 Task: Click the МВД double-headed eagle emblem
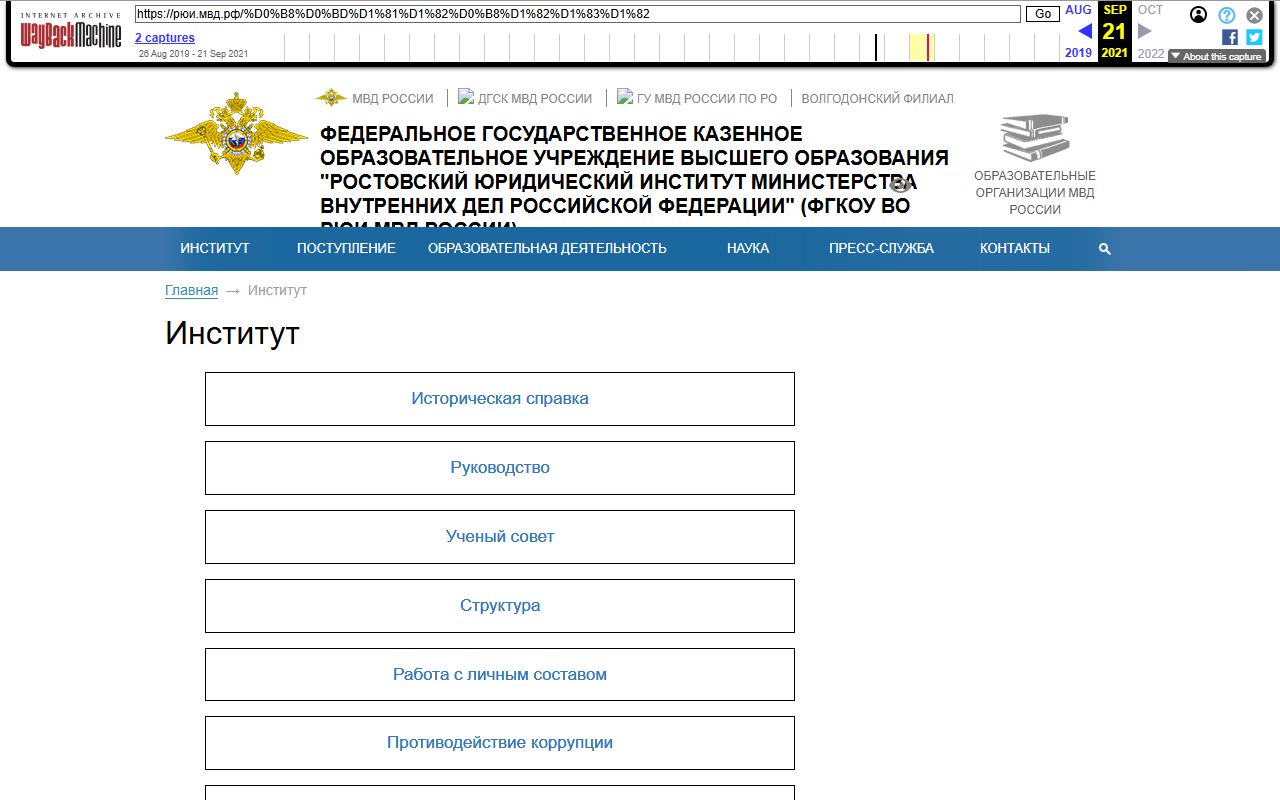coord(236,133)
